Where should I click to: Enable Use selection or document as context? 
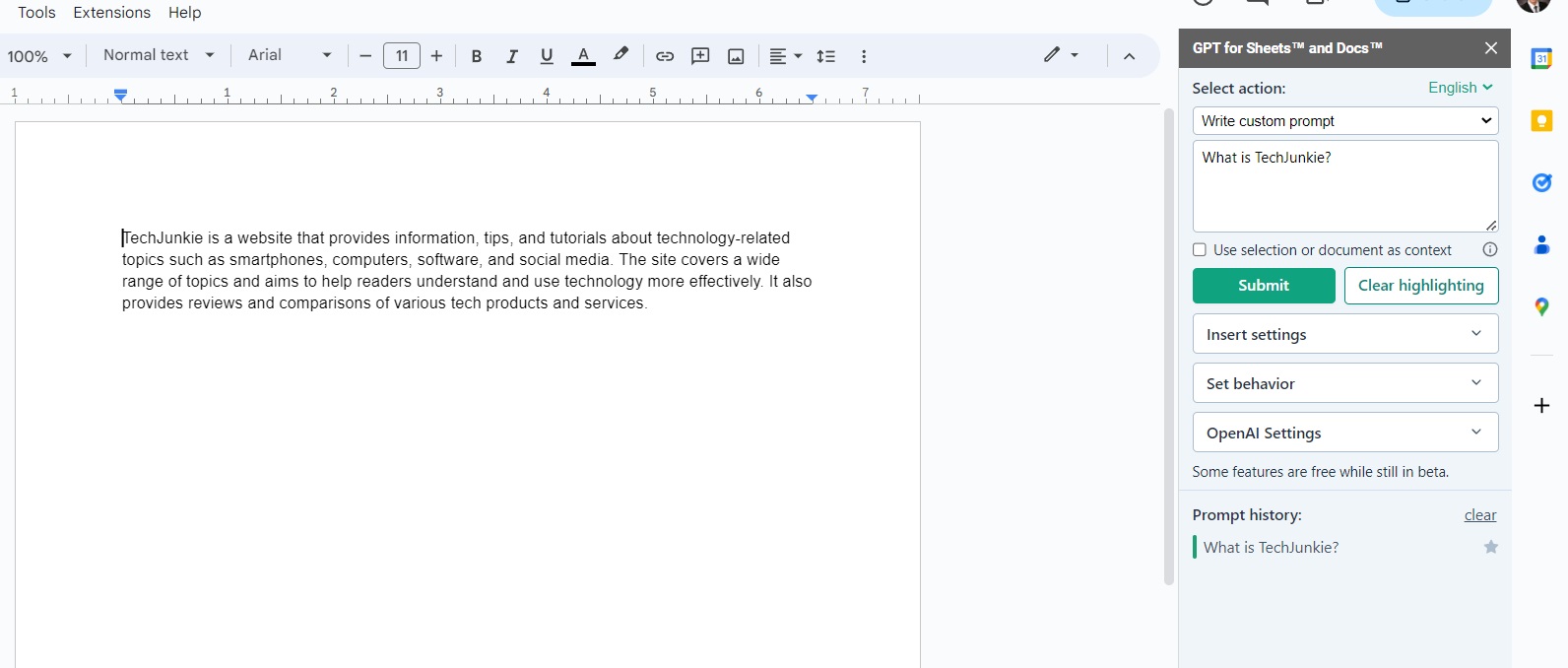click(1200, 250)
